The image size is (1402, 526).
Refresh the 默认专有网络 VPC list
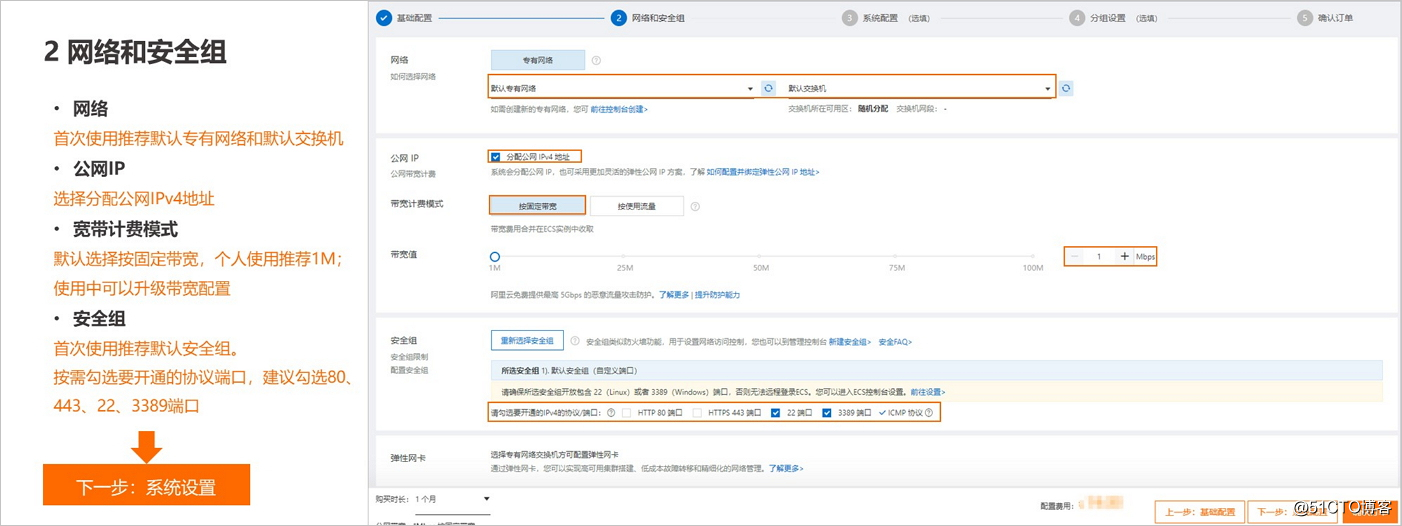768,88
